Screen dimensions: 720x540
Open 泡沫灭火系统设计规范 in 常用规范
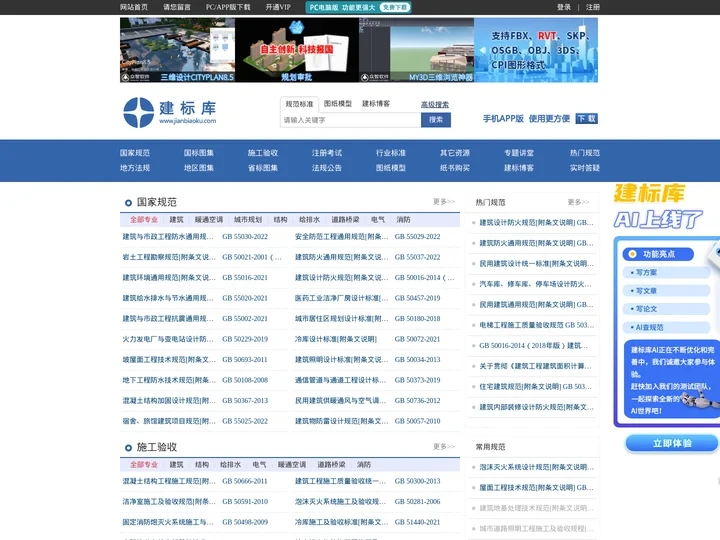pyautogui.click(x=536, y=467)
